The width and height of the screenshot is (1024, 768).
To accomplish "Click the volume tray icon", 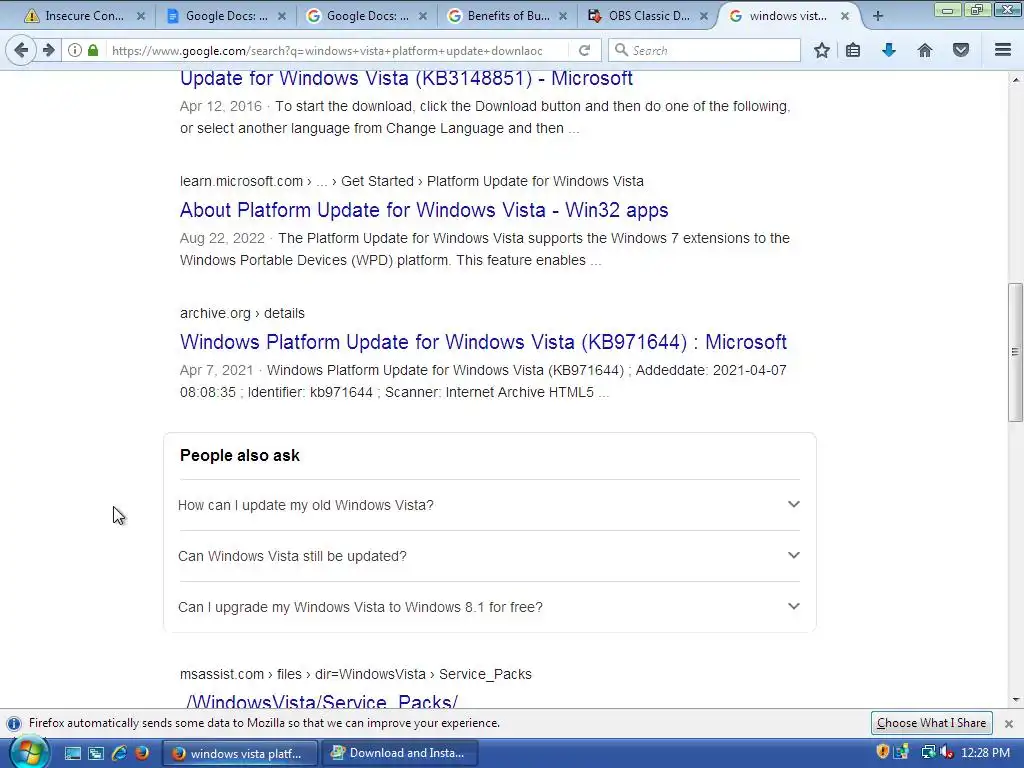I will point(946,752).
